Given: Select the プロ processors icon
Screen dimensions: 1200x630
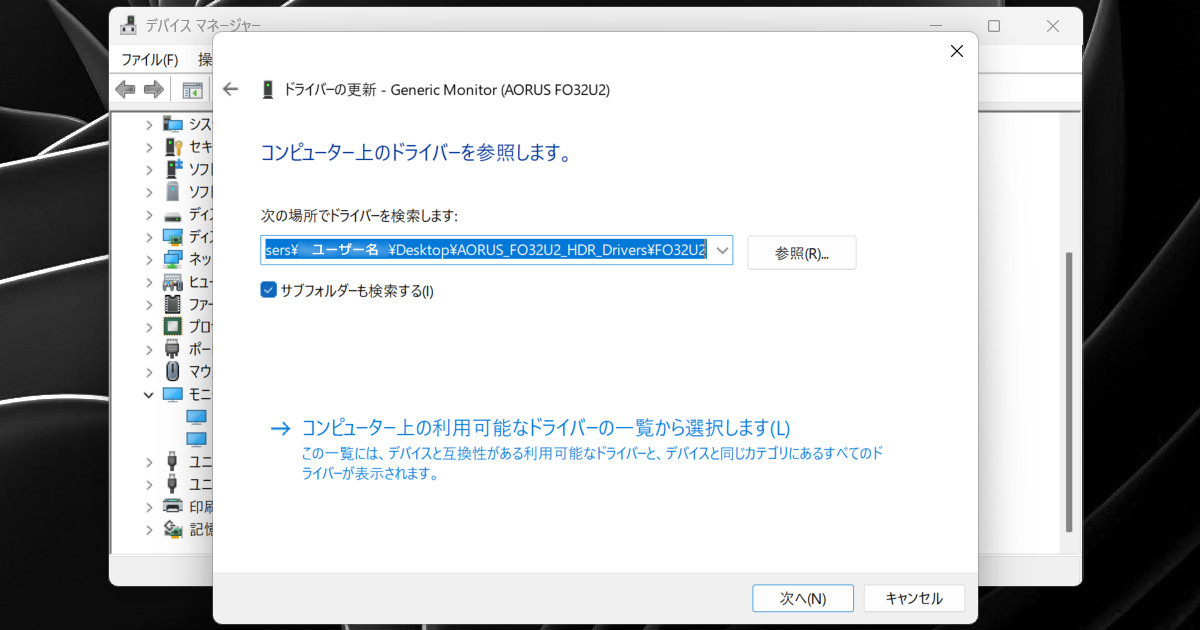Looking at the screenshot, I should click(x=173, y=326).
